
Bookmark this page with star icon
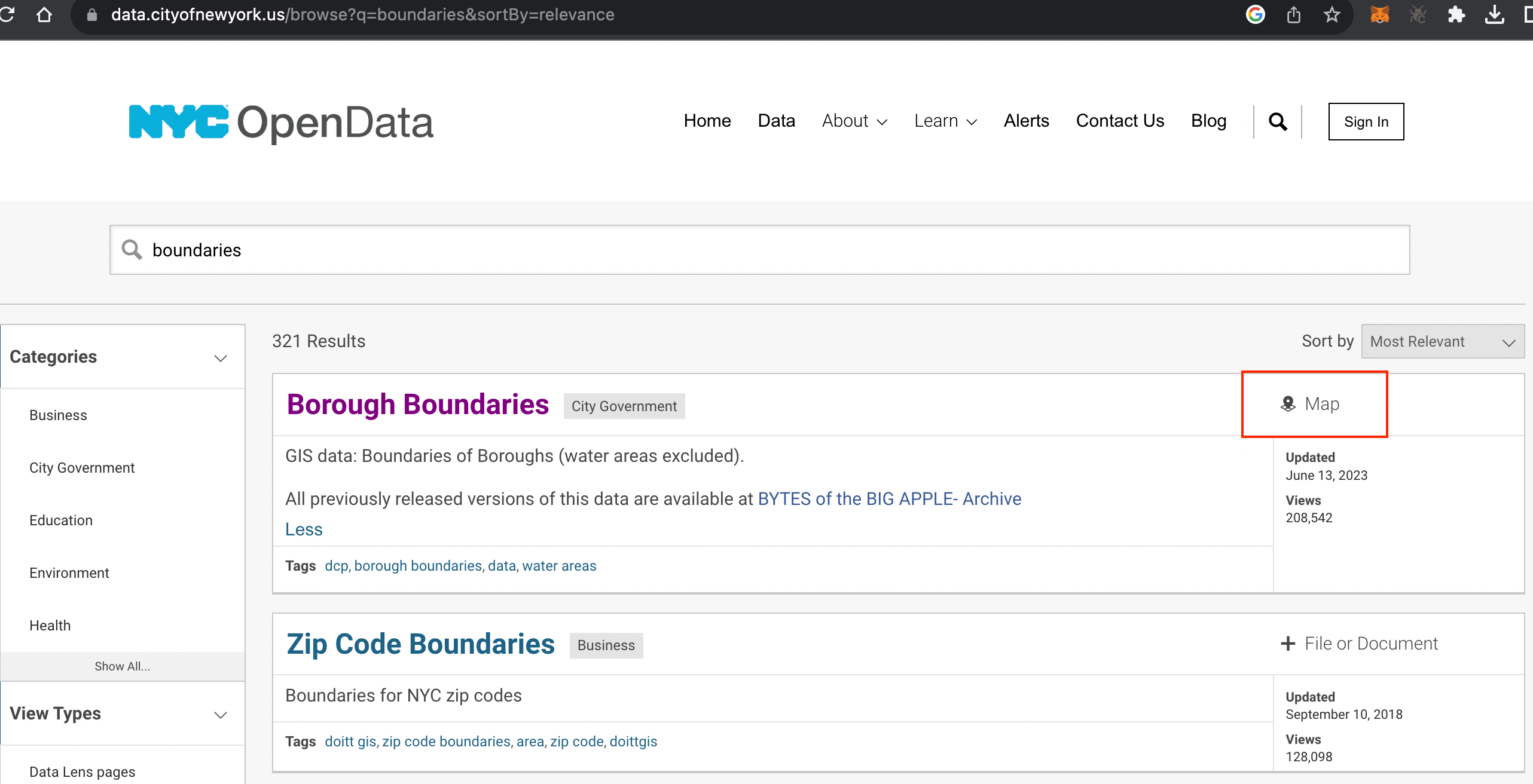coord(1332,14)
